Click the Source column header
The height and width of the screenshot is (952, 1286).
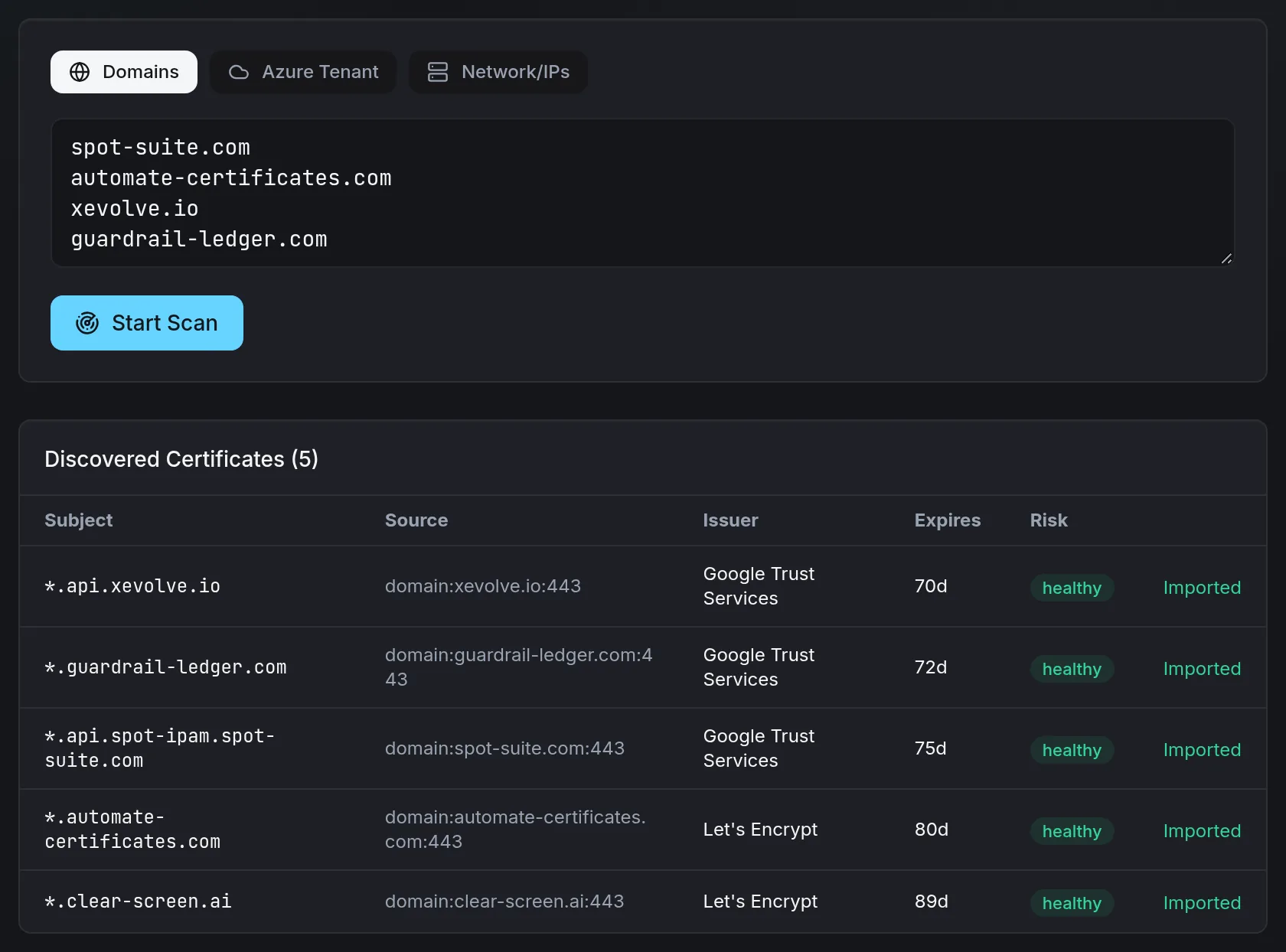(x=416, y=520)
